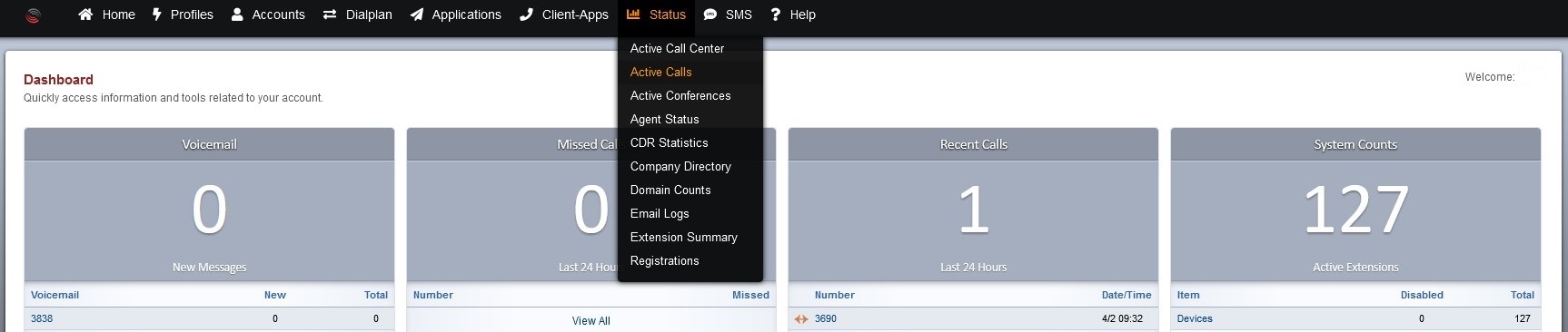Image resolution: width=1568 pixels, height=332 pixels.
Task: Click call direction icon beside 3690
Action: point(801,319)
